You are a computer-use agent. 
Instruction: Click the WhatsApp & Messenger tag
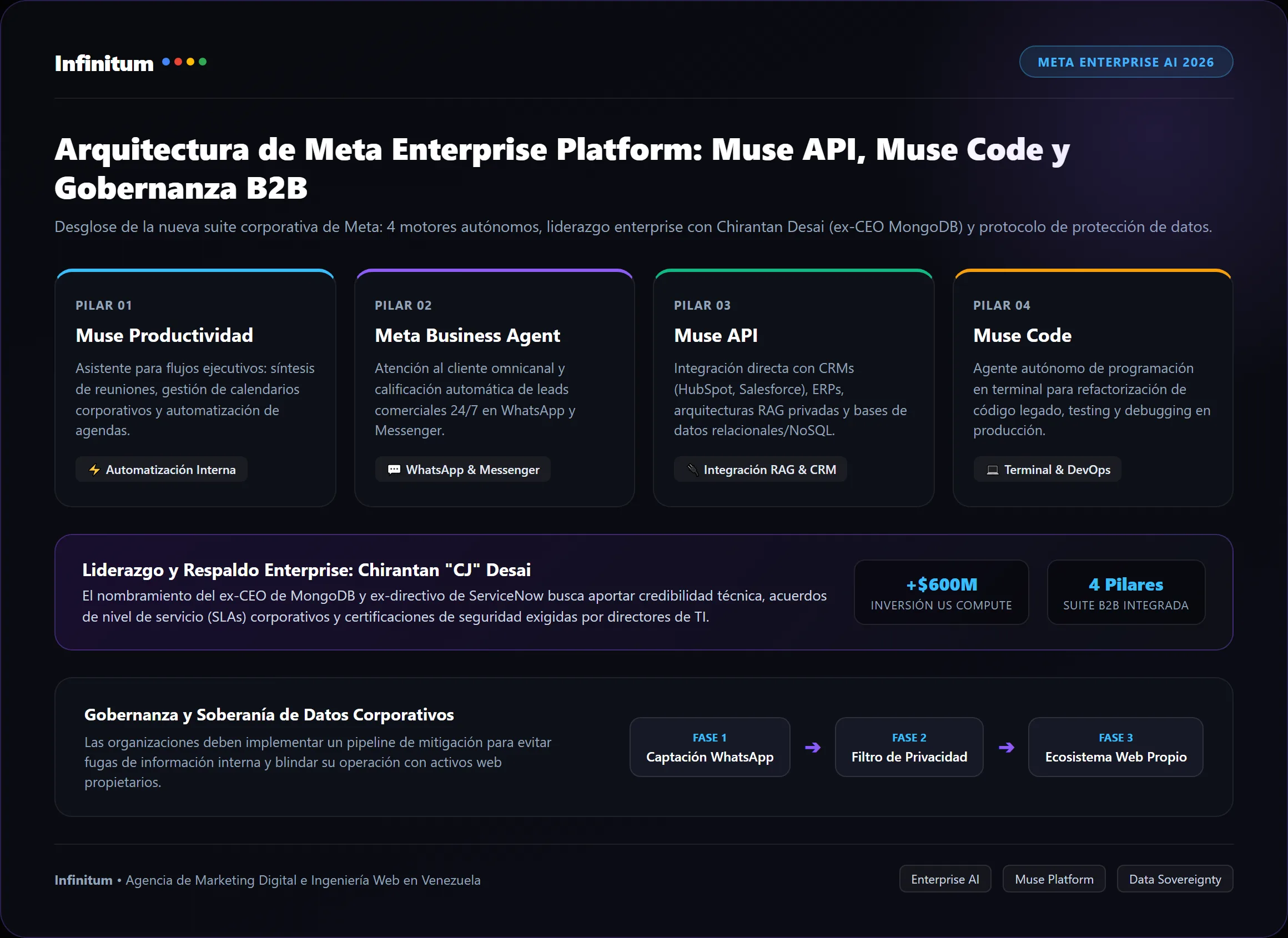462,470
